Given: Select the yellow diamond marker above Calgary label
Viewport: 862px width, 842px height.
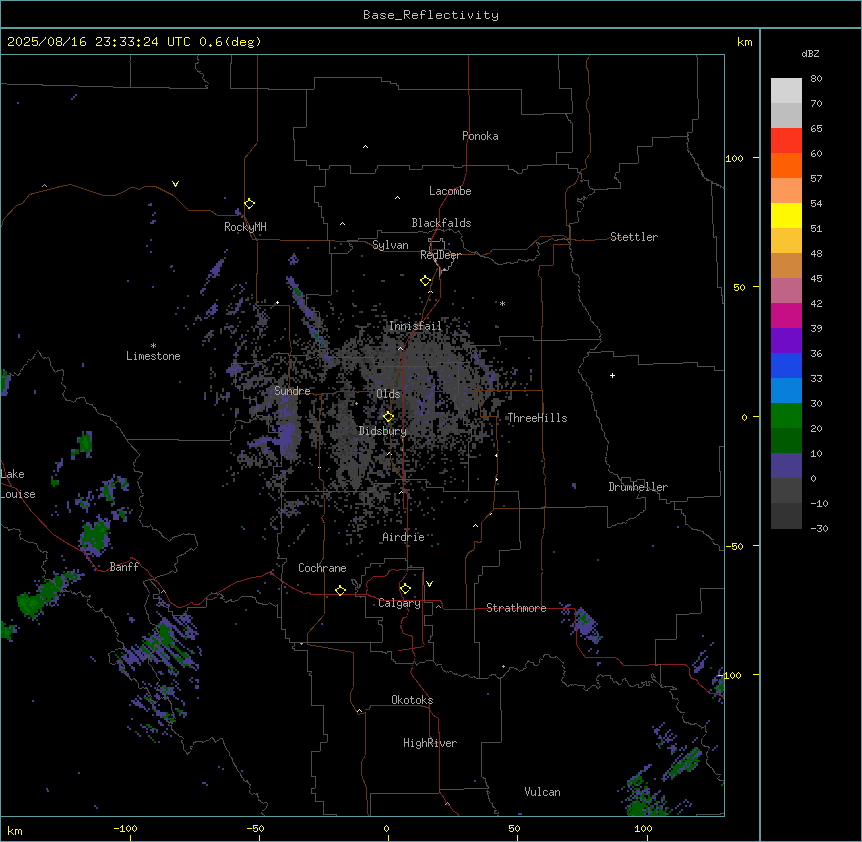Looking at the screenshot, I should click(405, 589).
